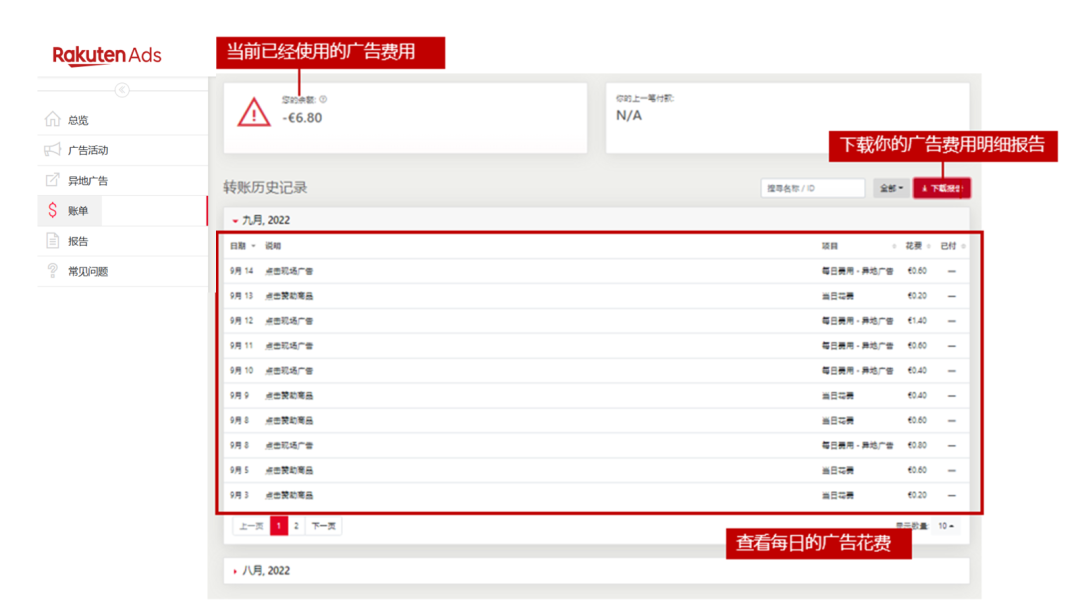The image size is (1080, 608).
Task: Open the 常见问题 FAQ menu item
Action: click(122, 271)
